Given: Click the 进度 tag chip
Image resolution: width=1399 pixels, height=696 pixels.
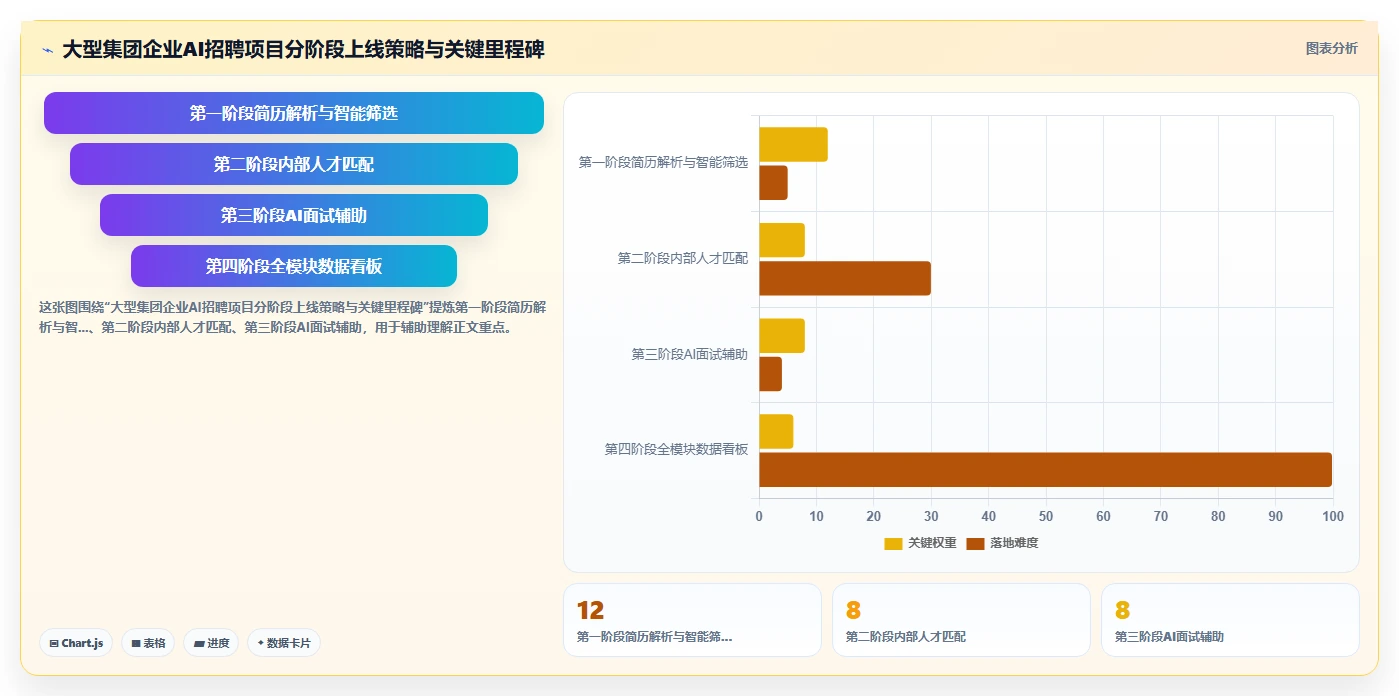Looking at the screenshot, I should pos(211,643).
